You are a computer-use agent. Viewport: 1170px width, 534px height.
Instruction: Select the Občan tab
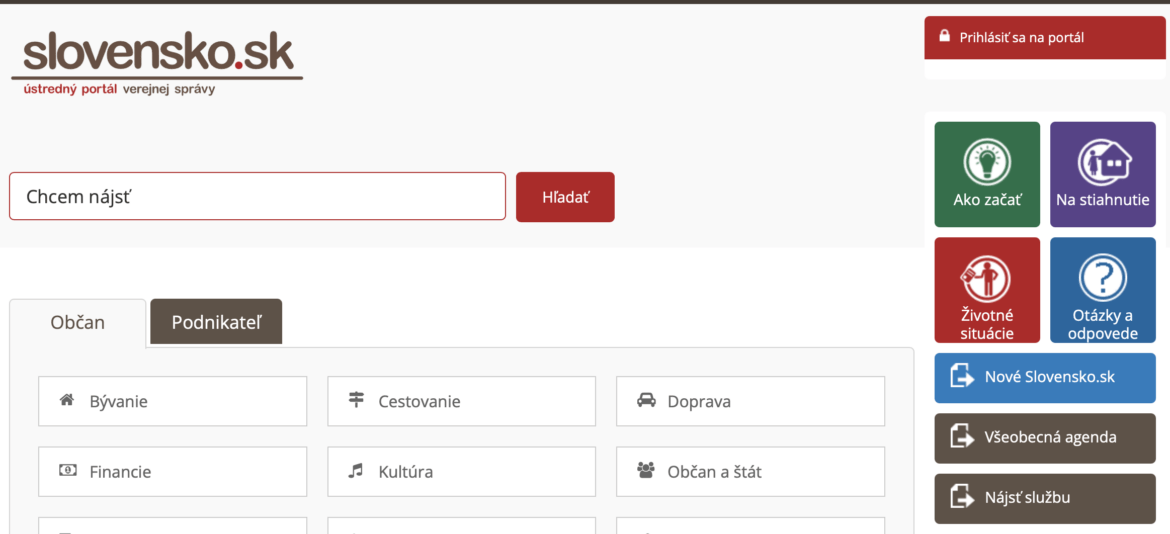click(x=78, y=323)
